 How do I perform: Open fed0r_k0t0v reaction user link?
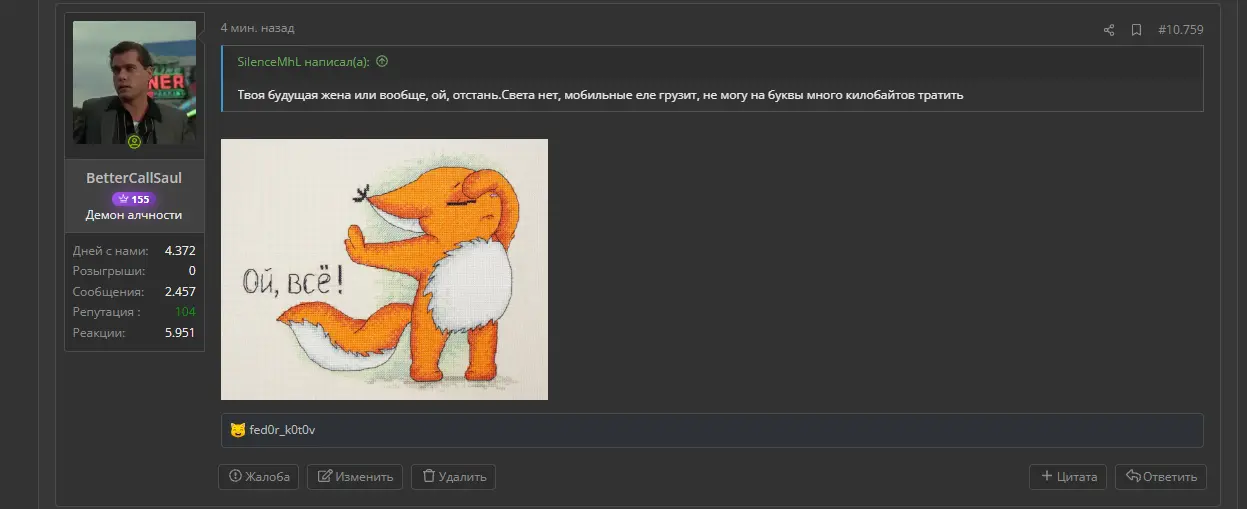click(x=282, y=430)
